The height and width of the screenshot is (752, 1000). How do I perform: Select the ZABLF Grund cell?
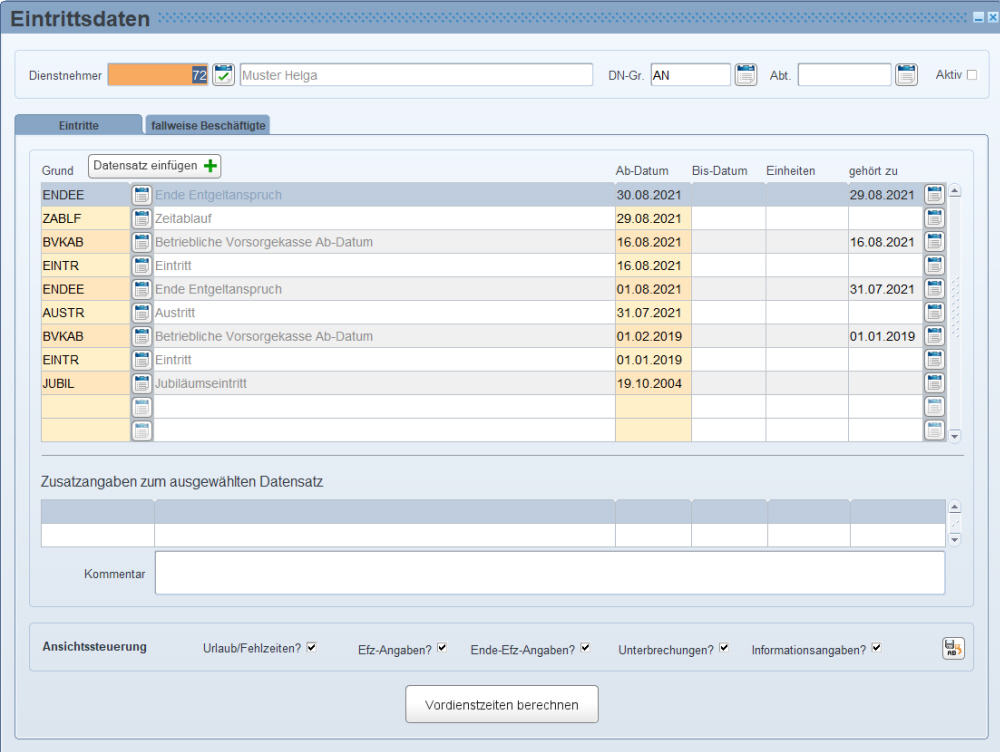click(85, 218)
